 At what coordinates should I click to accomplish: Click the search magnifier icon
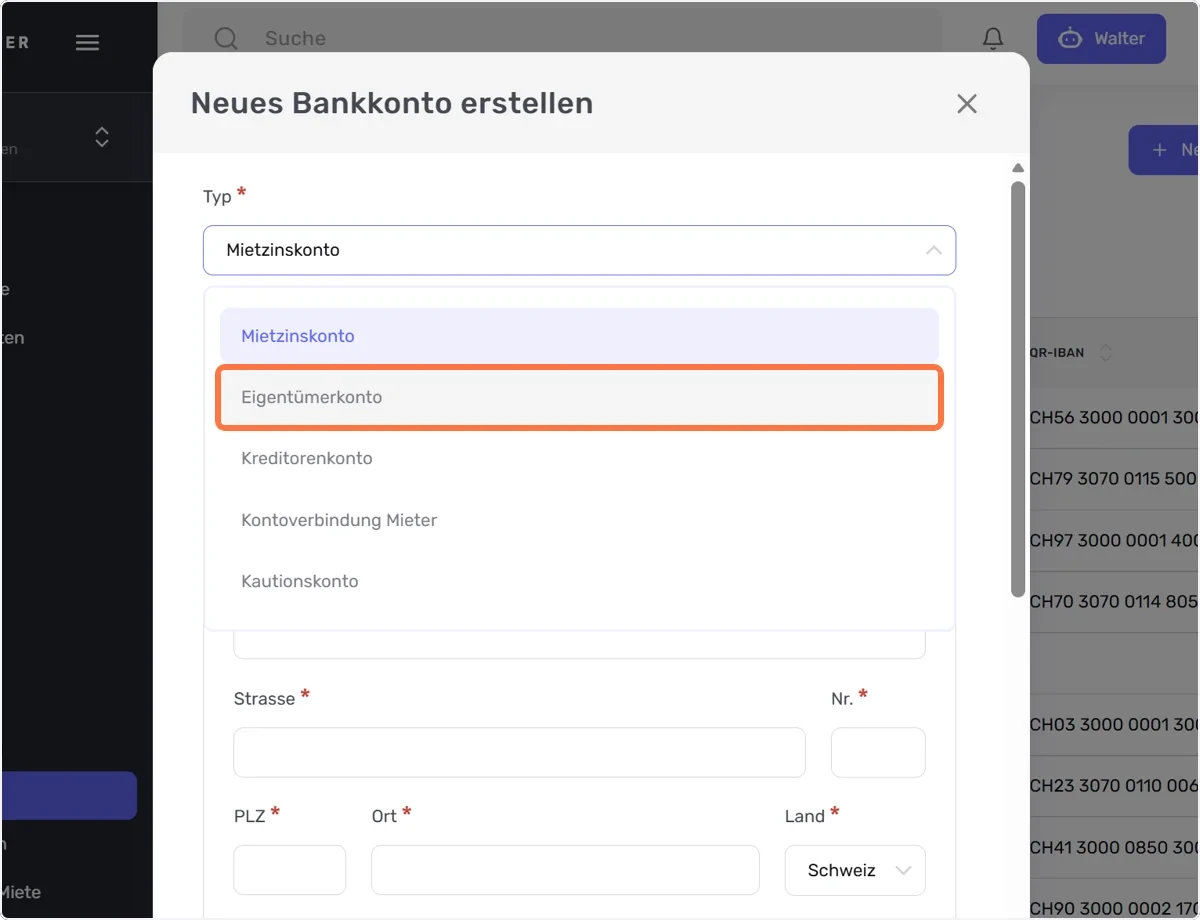coord(227,38)
